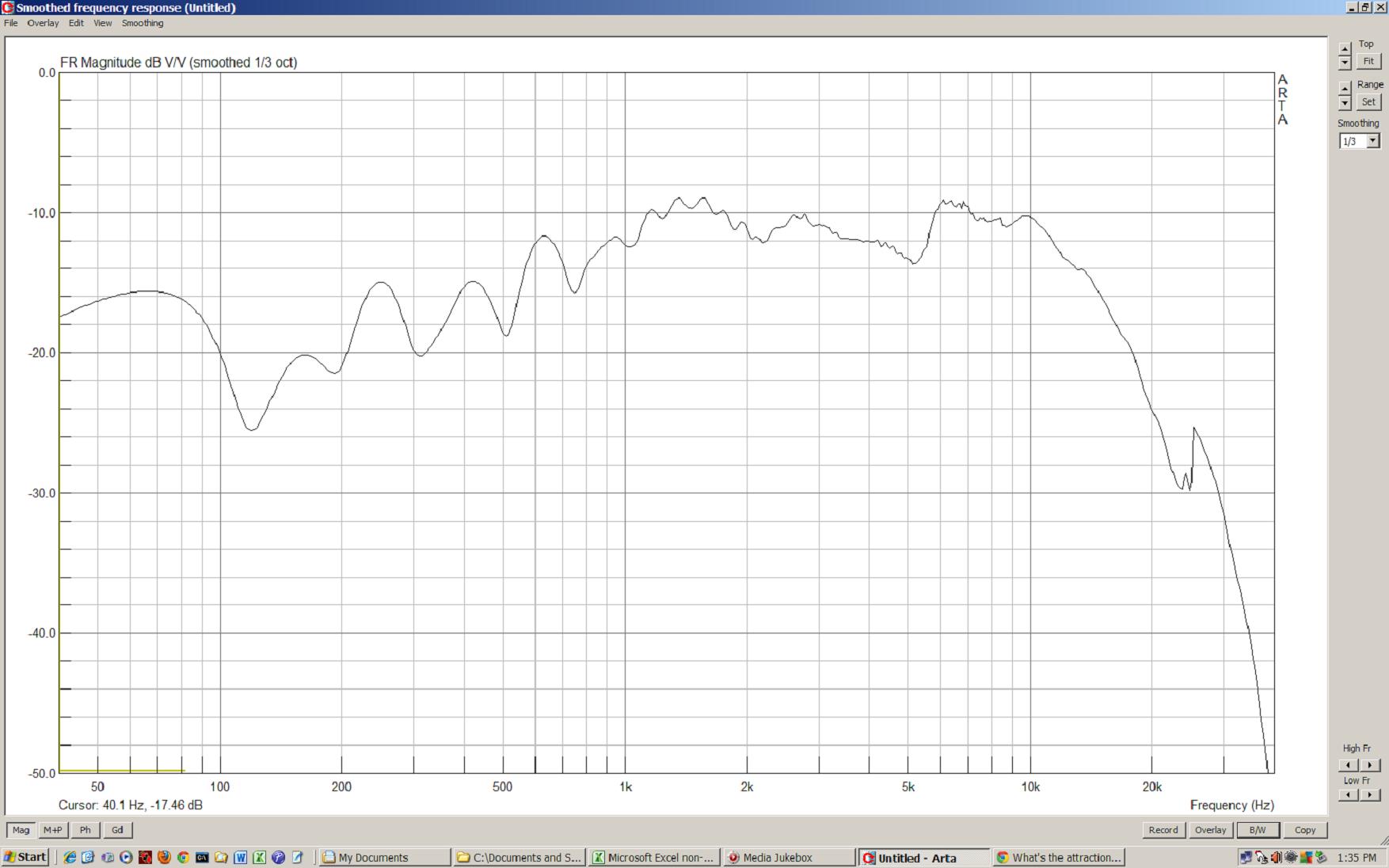This screenshot has width=1389, height=868.
Task: Launch Firefox from quick launch
Action: 164,857
